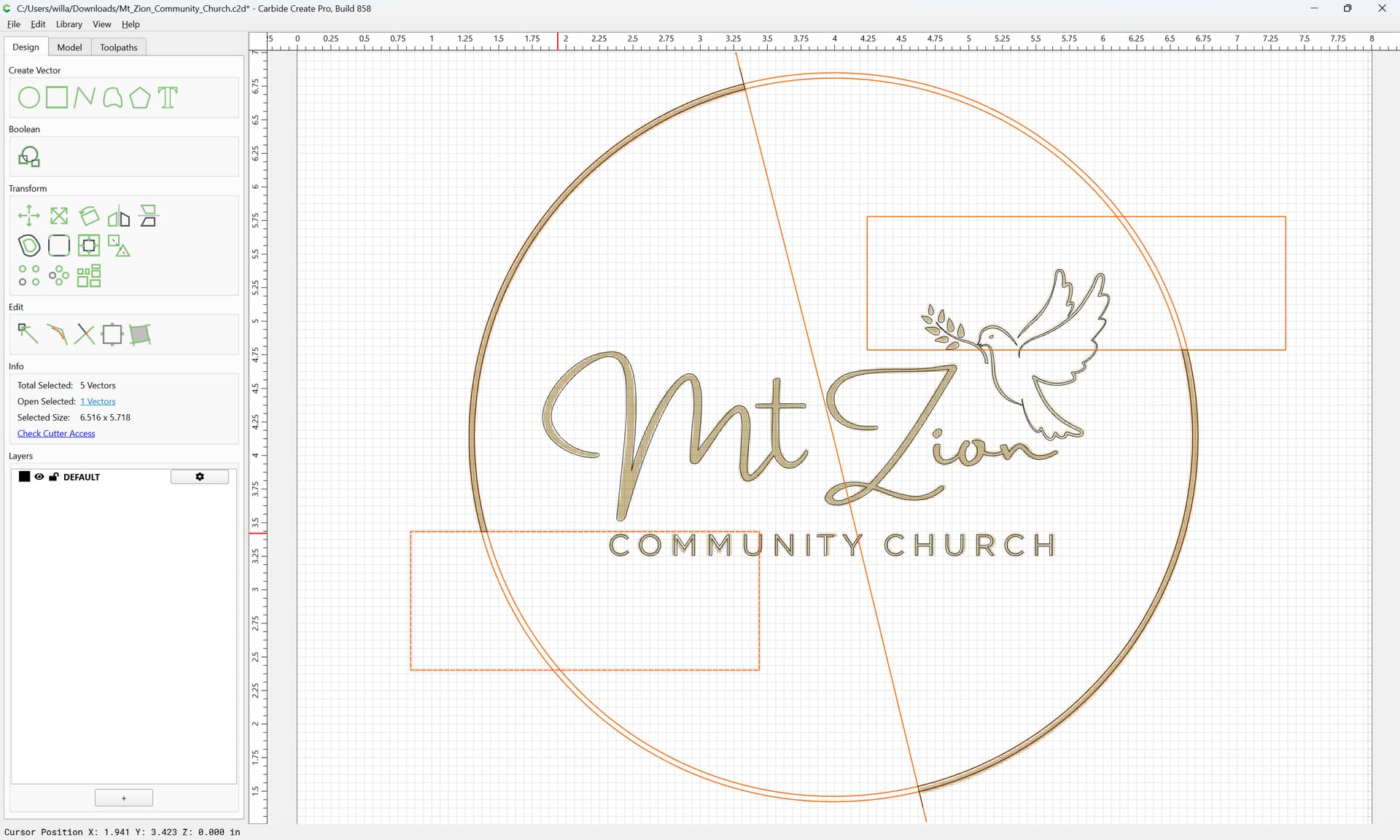Open the Boolean operations tool

pyautogui.click(x=29, y=157)
